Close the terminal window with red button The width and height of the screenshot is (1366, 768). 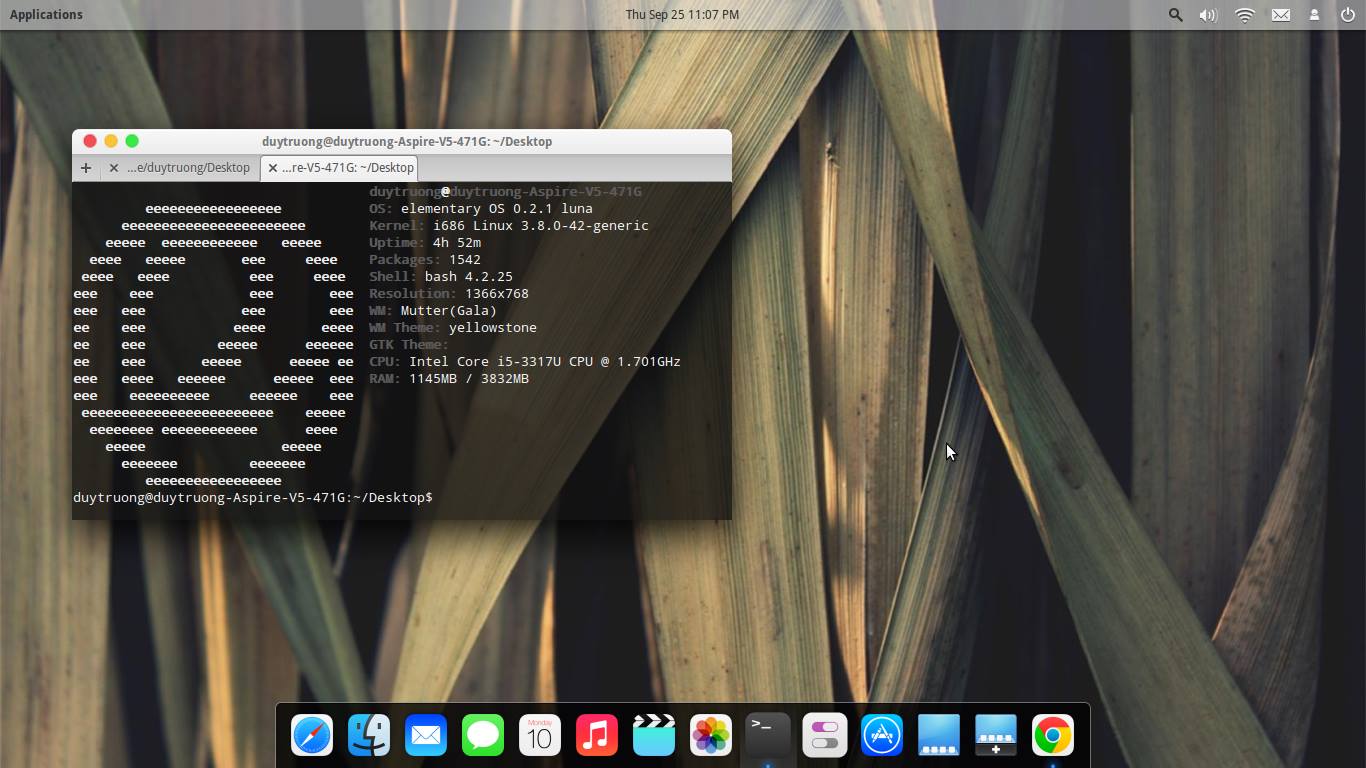90,141
